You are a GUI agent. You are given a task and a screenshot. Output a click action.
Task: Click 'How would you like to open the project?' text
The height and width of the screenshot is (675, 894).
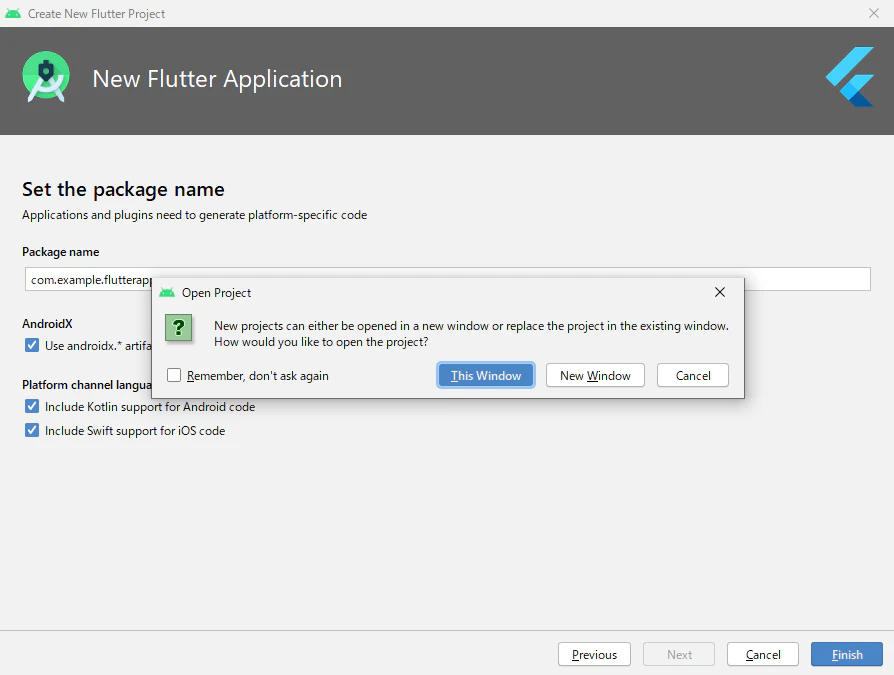[321, 342]
